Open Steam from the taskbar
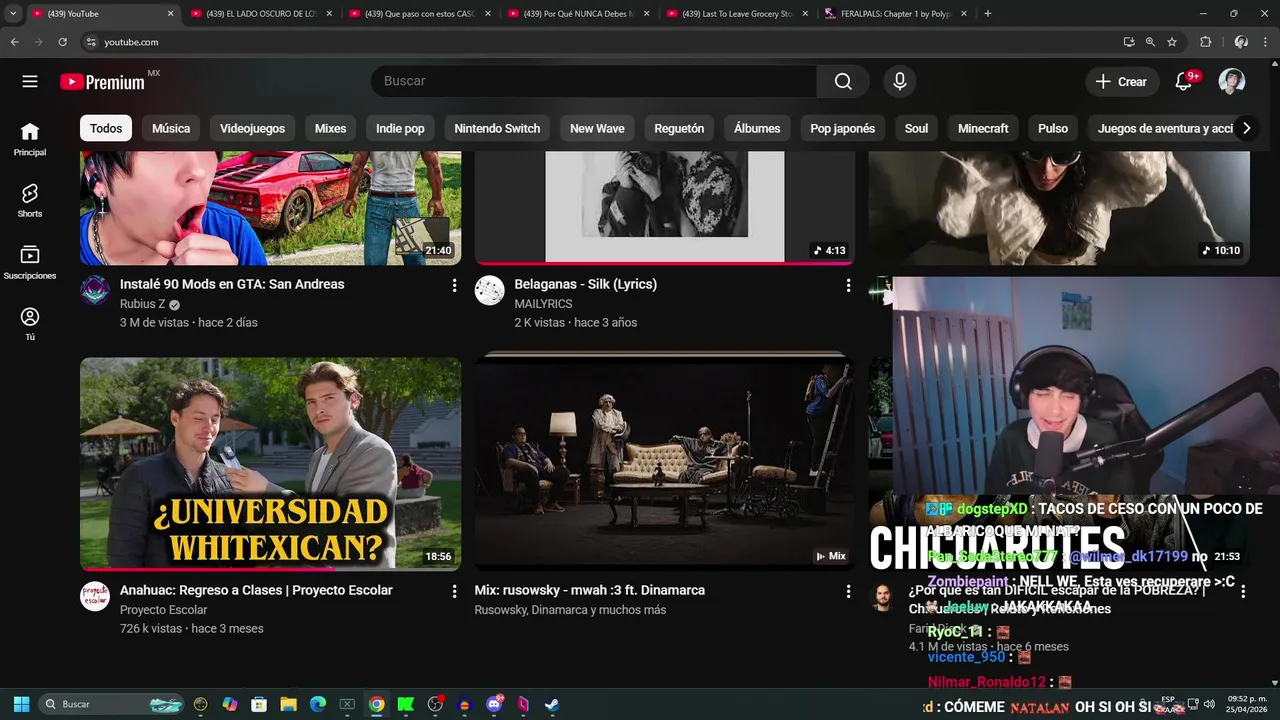This screenshot has width=1280, height=720. (x=552, y=704)
